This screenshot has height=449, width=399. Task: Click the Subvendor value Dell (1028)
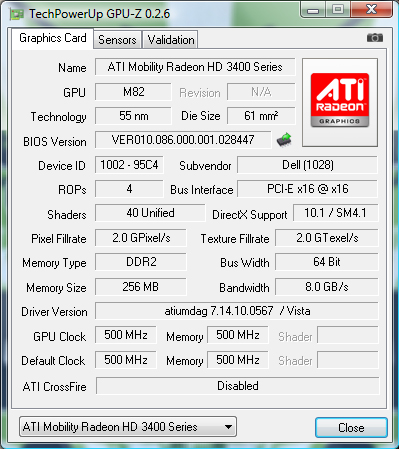point(307,165)
